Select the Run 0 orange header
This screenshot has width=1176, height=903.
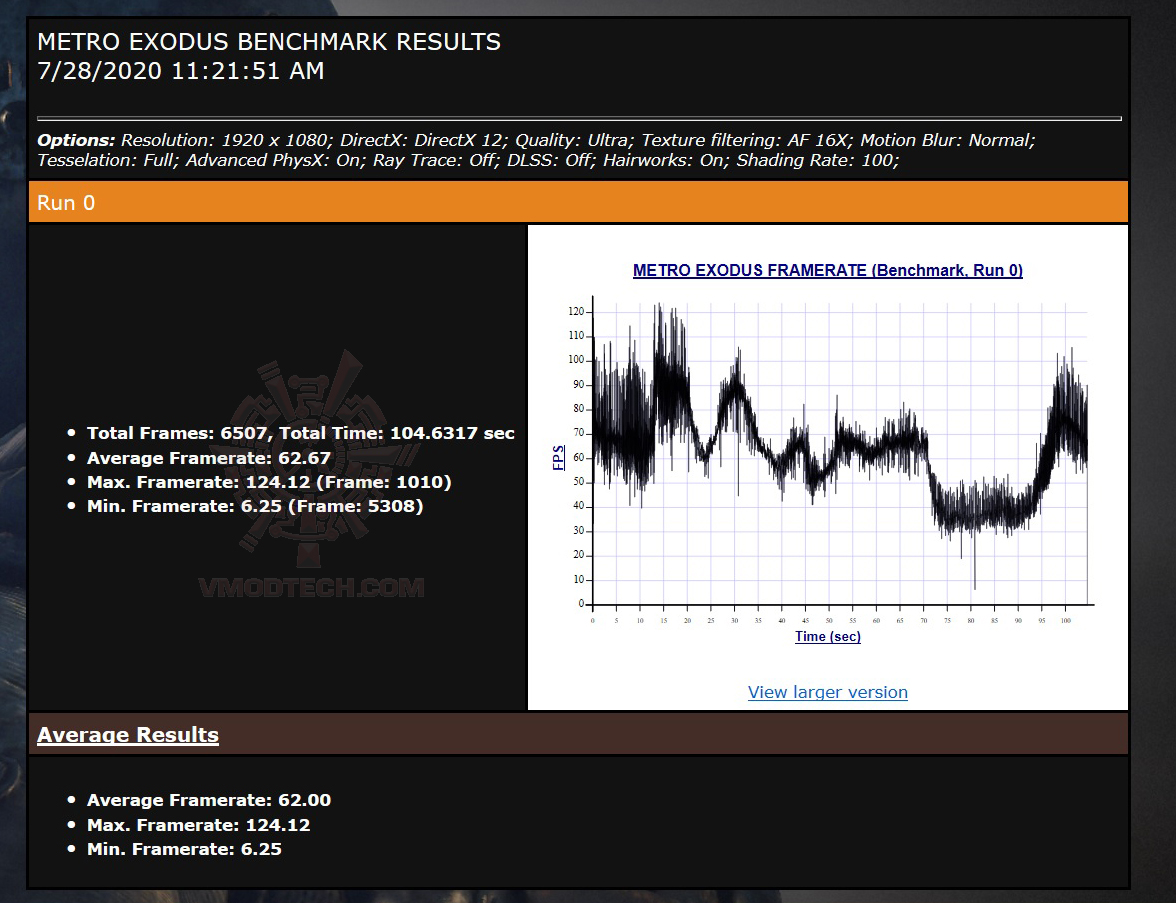coord(578,202)
